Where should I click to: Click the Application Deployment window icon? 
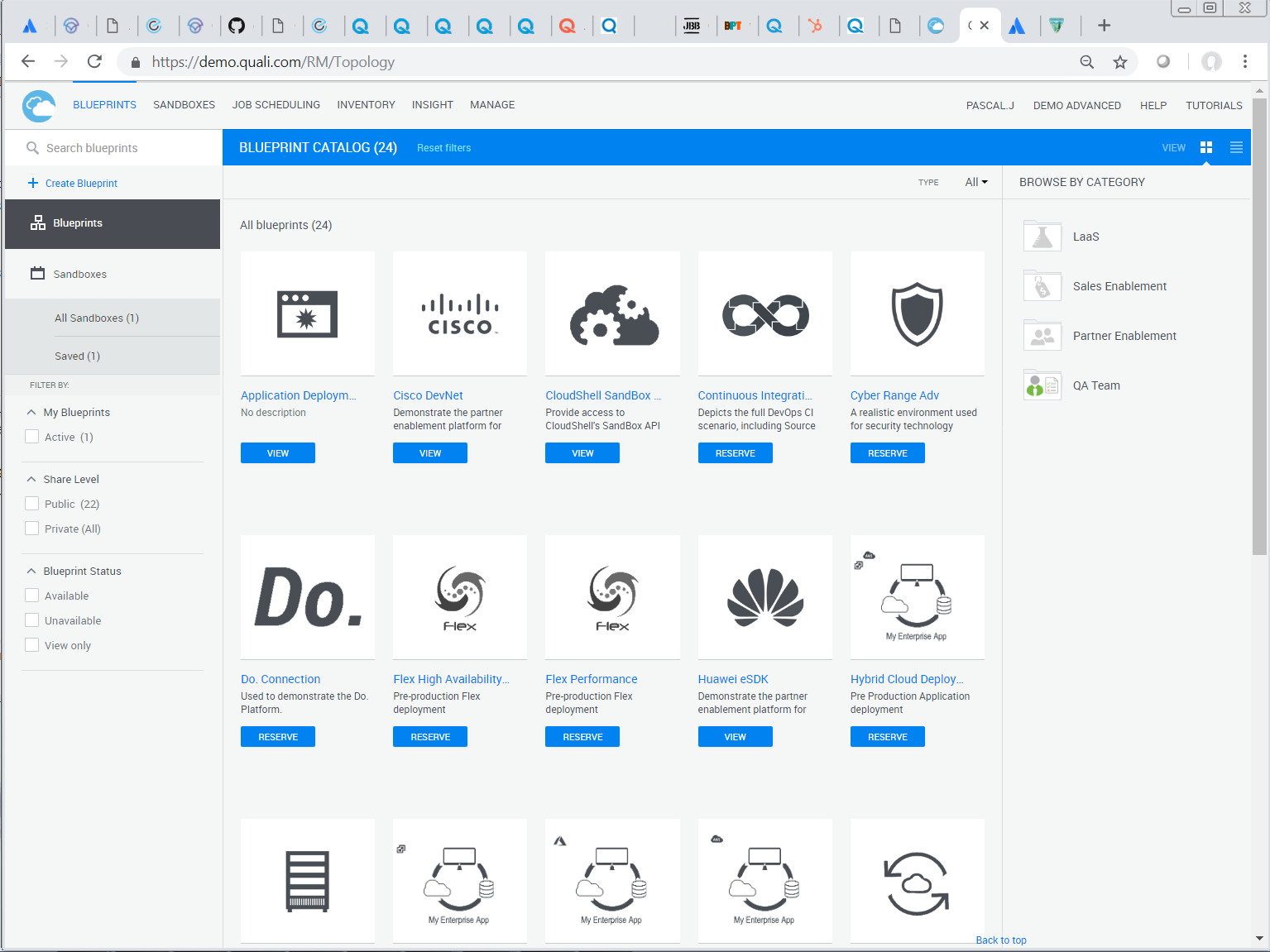307,314
